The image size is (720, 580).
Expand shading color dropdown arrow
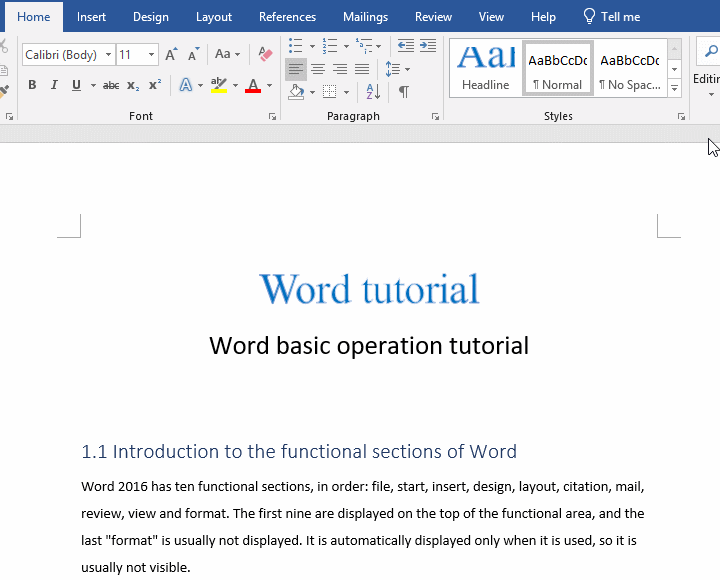coord(312,92)
